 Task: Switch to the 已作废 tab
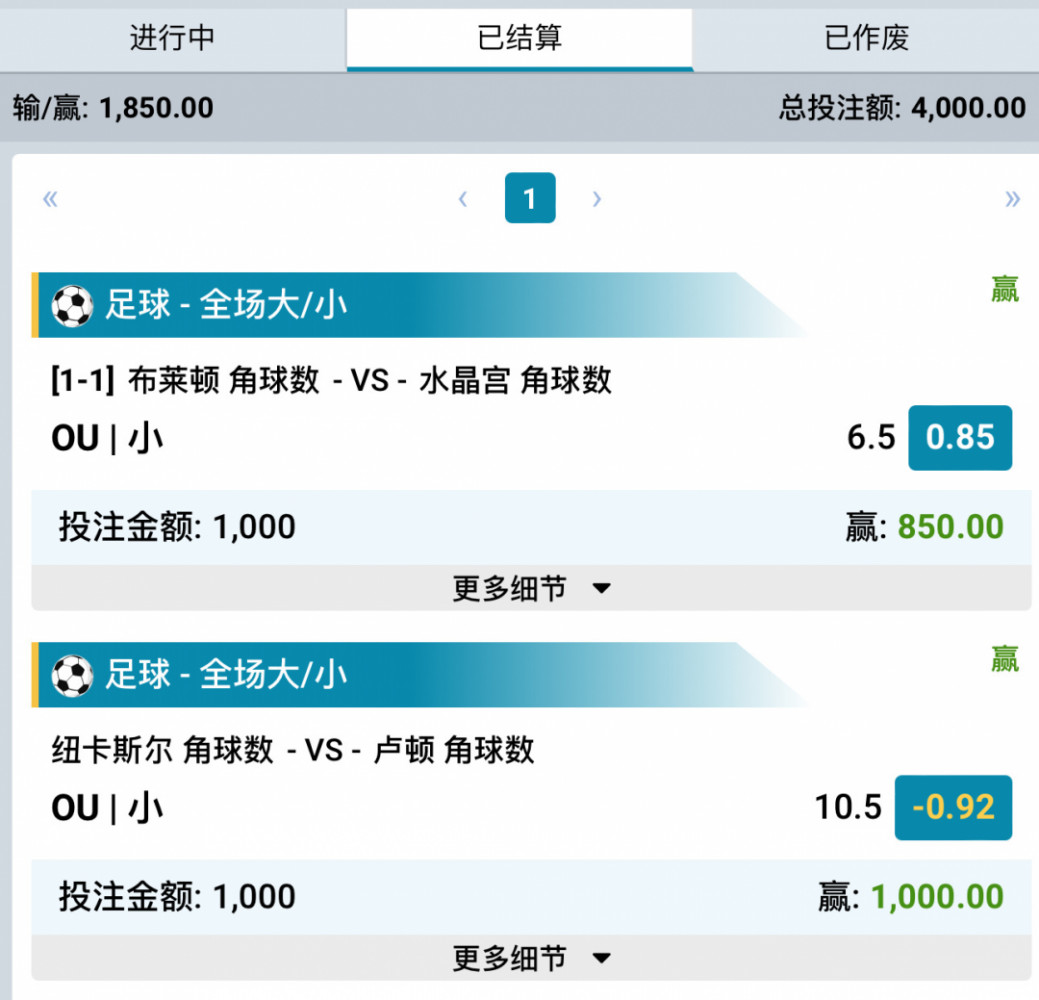click(866, 38)
